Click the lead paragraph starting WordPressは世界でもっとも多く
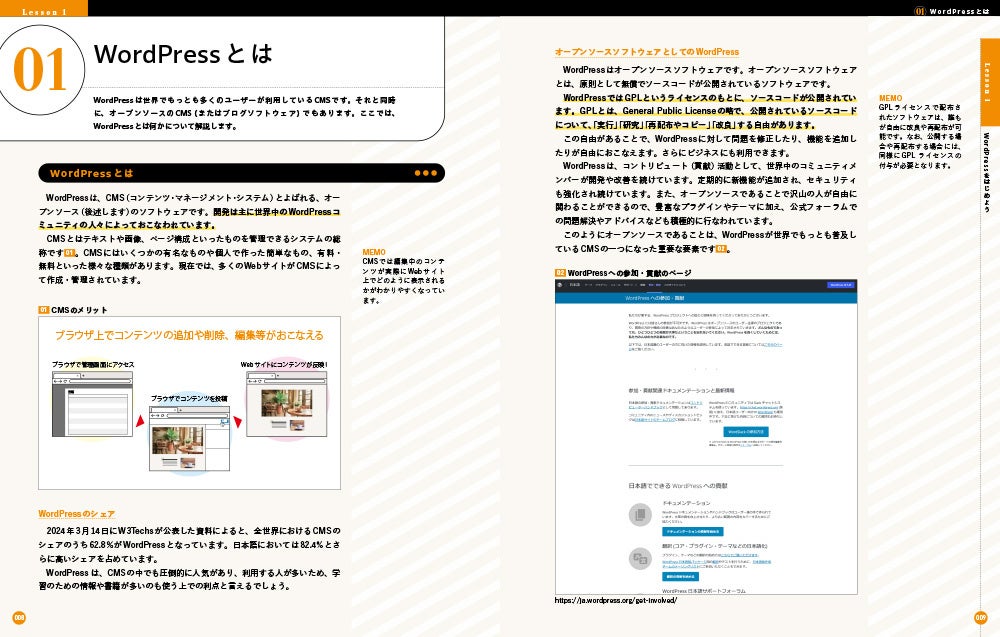The height and width of the screenshot is (637, 1000). click(x=245, y=113)
